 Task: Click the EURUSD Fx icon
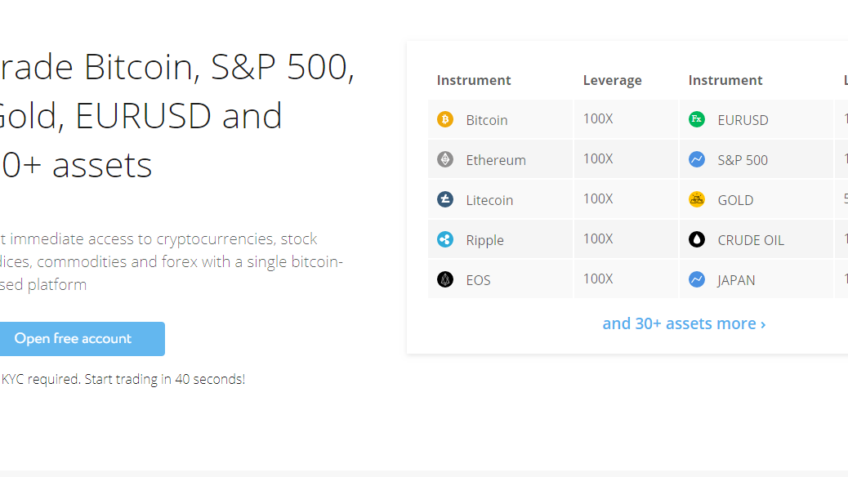[697, 120]
